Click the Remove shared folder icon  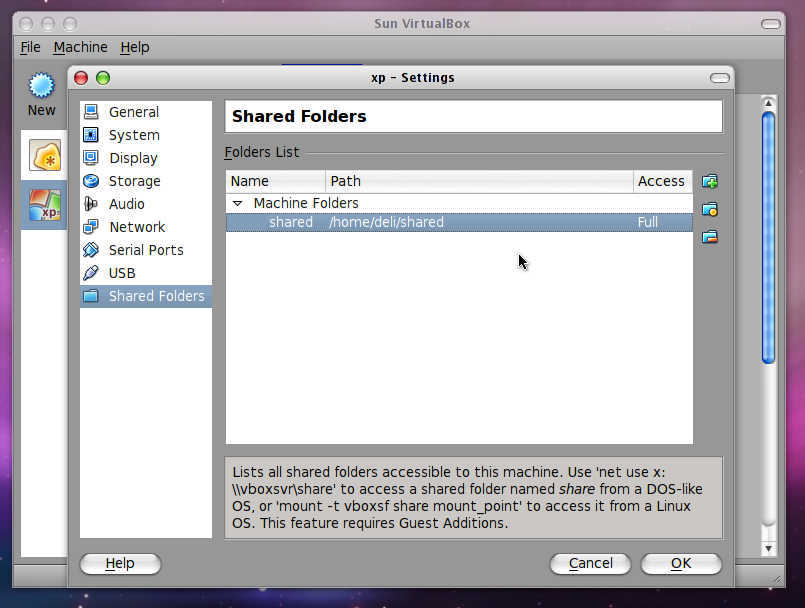pos(710,237)
